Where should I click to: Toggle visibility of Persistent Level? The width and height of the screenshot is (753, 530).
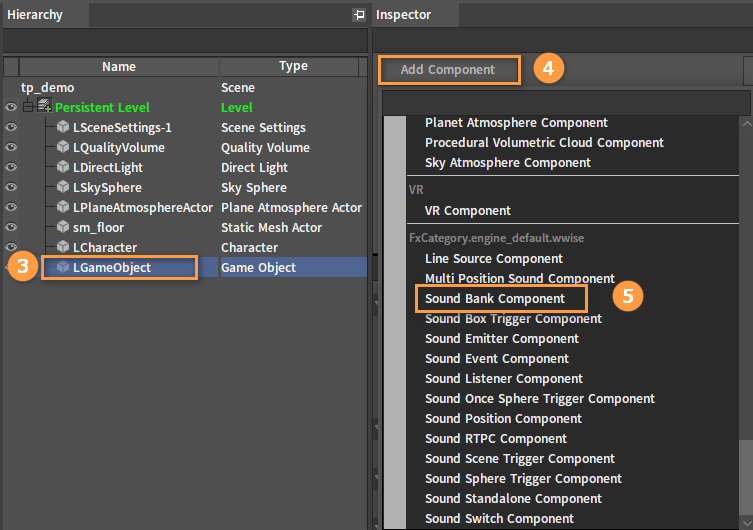(11, 107)
